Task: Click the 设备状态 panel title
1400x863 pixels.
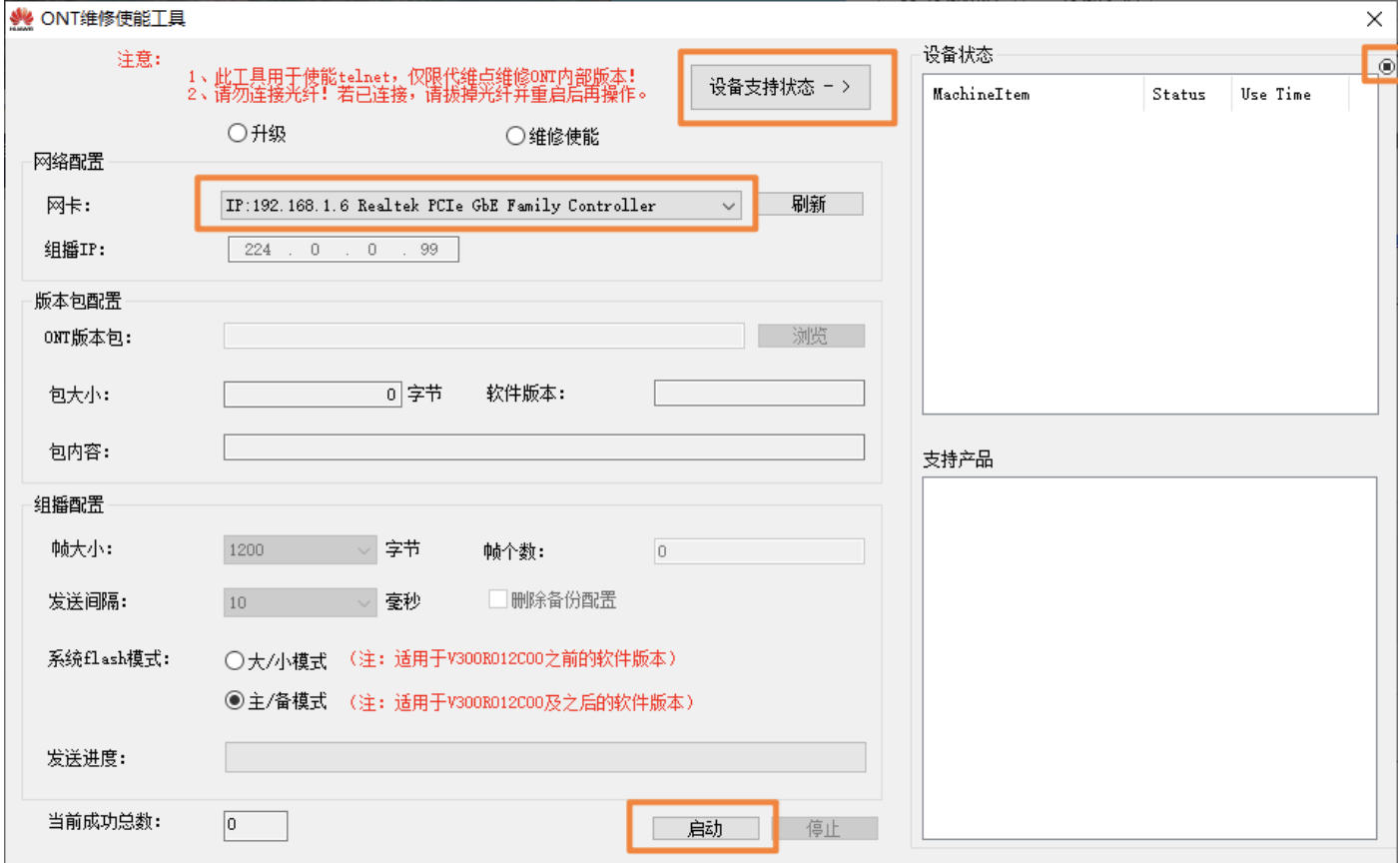Action: point(958,55)
